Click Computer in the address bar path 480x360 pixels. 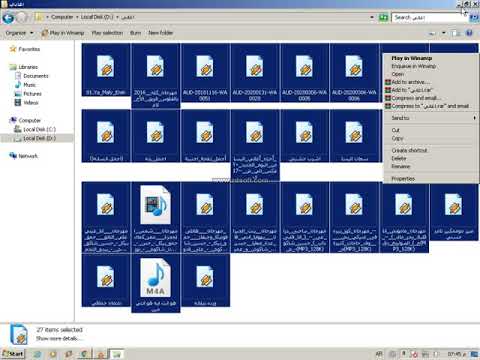click(62, 17)
